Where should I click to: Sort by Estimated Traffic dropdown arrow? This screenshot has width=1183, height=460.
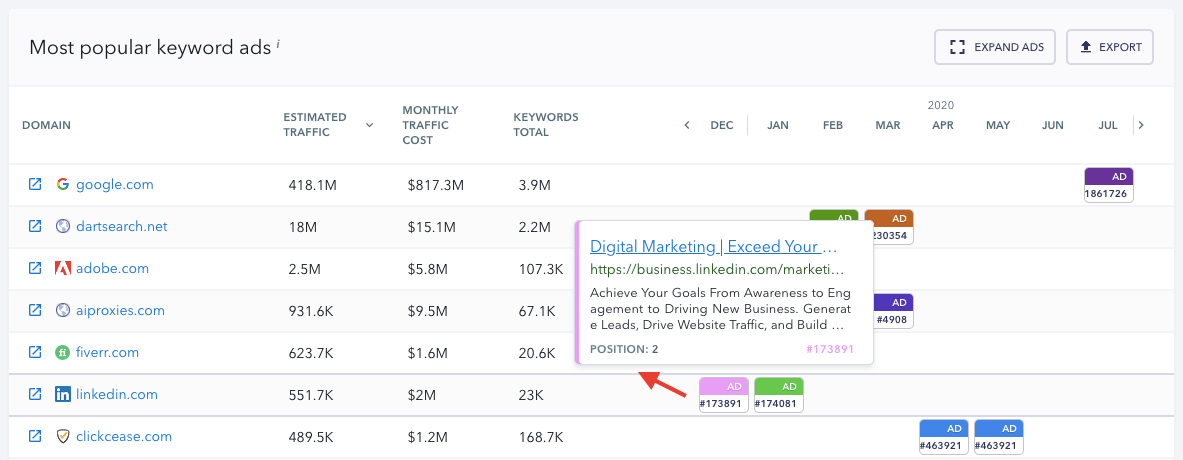370,125
